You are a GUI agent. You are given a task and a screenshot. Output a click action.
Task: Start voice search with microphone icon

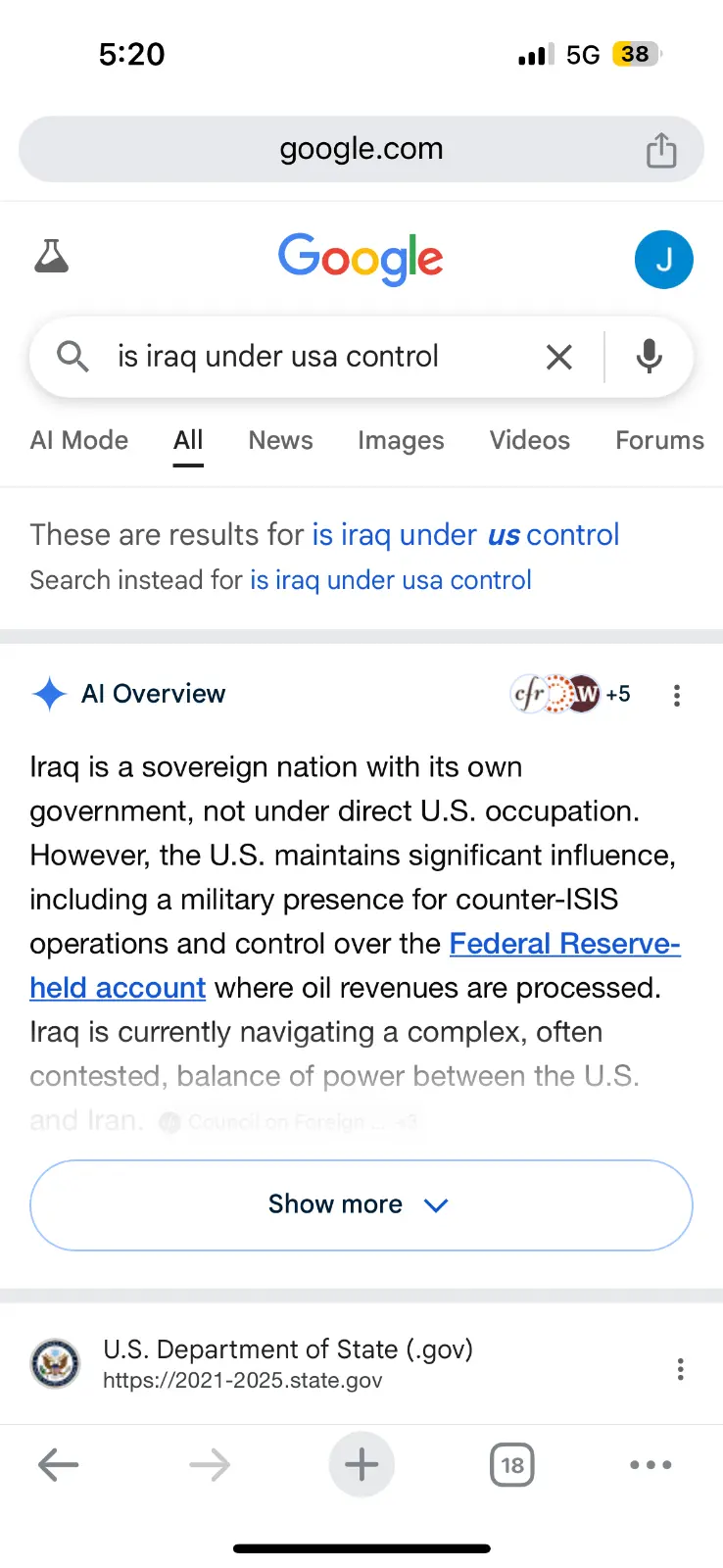(649, 357)
